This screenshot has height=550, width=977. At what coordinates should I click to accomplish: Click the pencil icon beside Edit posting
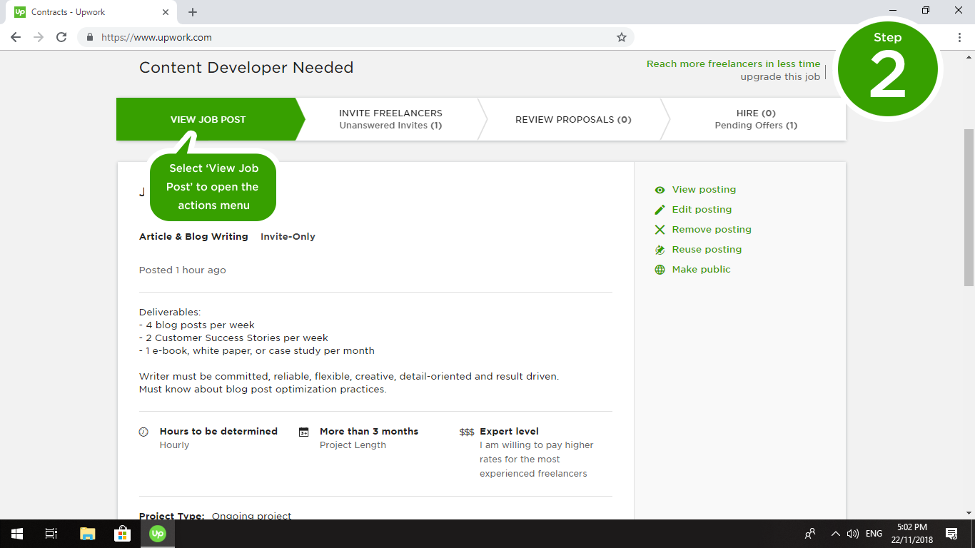[x=660, y=210]
